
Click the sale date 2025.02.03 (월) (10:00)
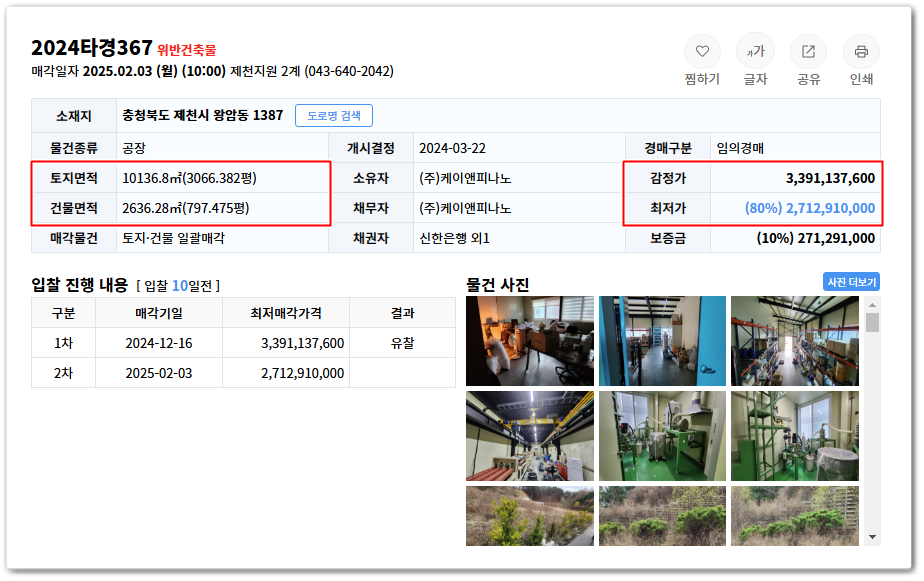154,71
